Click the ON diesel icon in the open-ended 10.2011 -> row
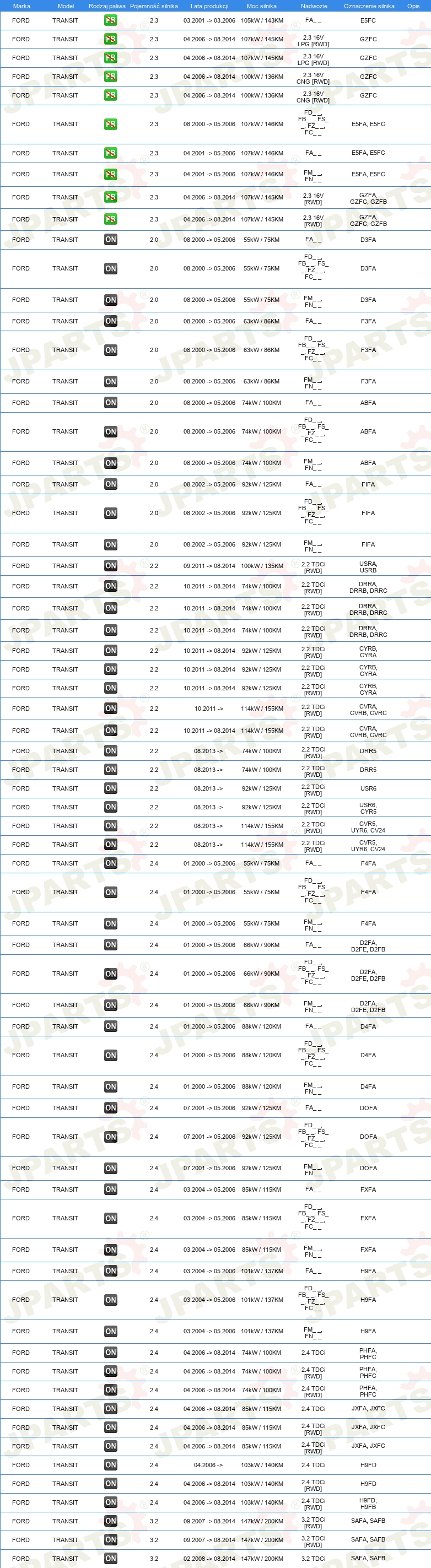This screenshot has width=431, height=1568. (x=110, y=709)
